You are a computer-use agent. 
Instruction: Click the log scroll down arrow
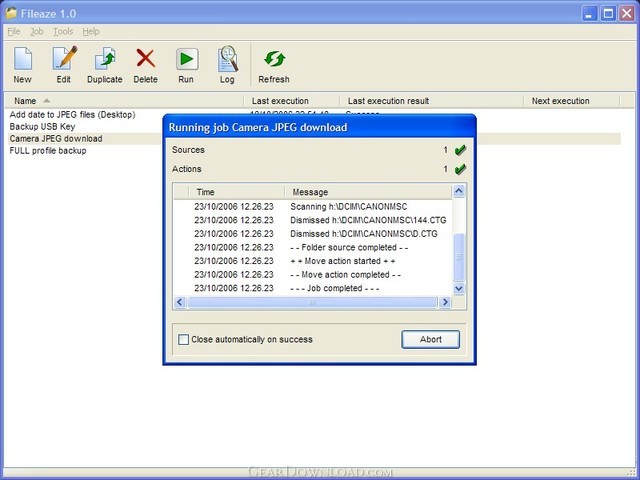tap(459, 289)
